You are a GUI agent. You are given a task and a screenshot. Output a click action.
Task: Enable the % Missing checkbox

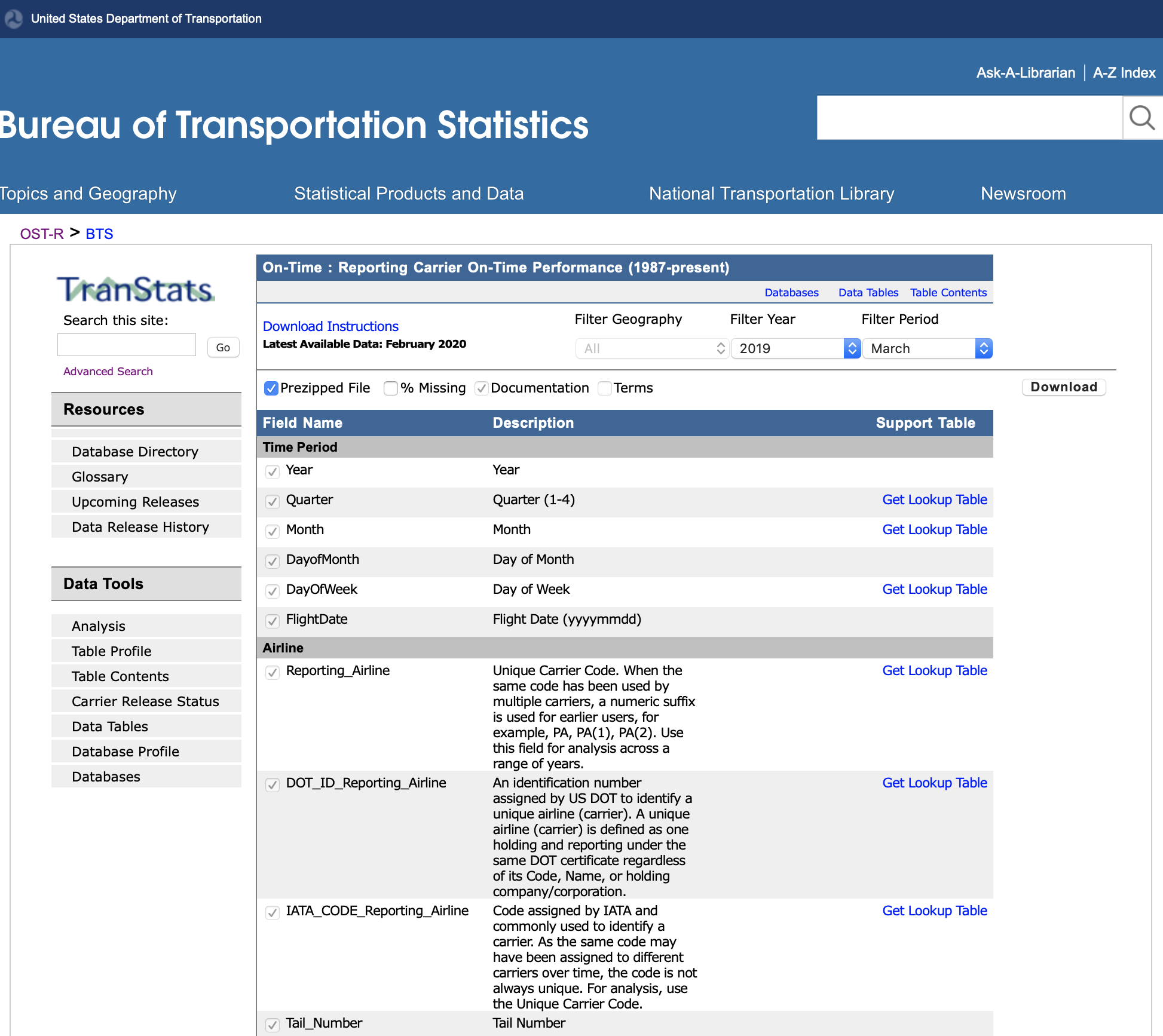click(x=391, y=388)
